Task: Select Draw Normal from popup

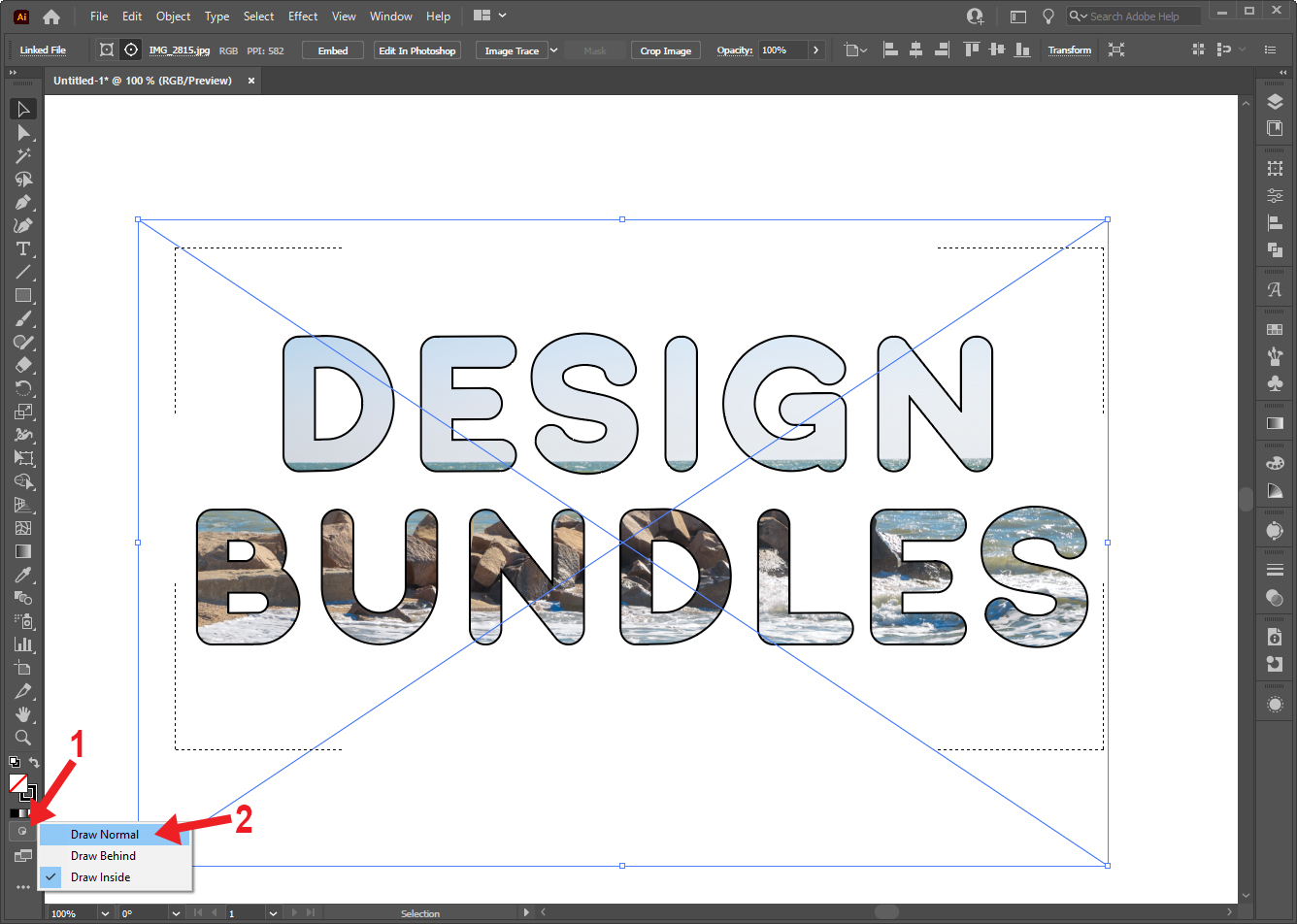Action: [115, 835]
